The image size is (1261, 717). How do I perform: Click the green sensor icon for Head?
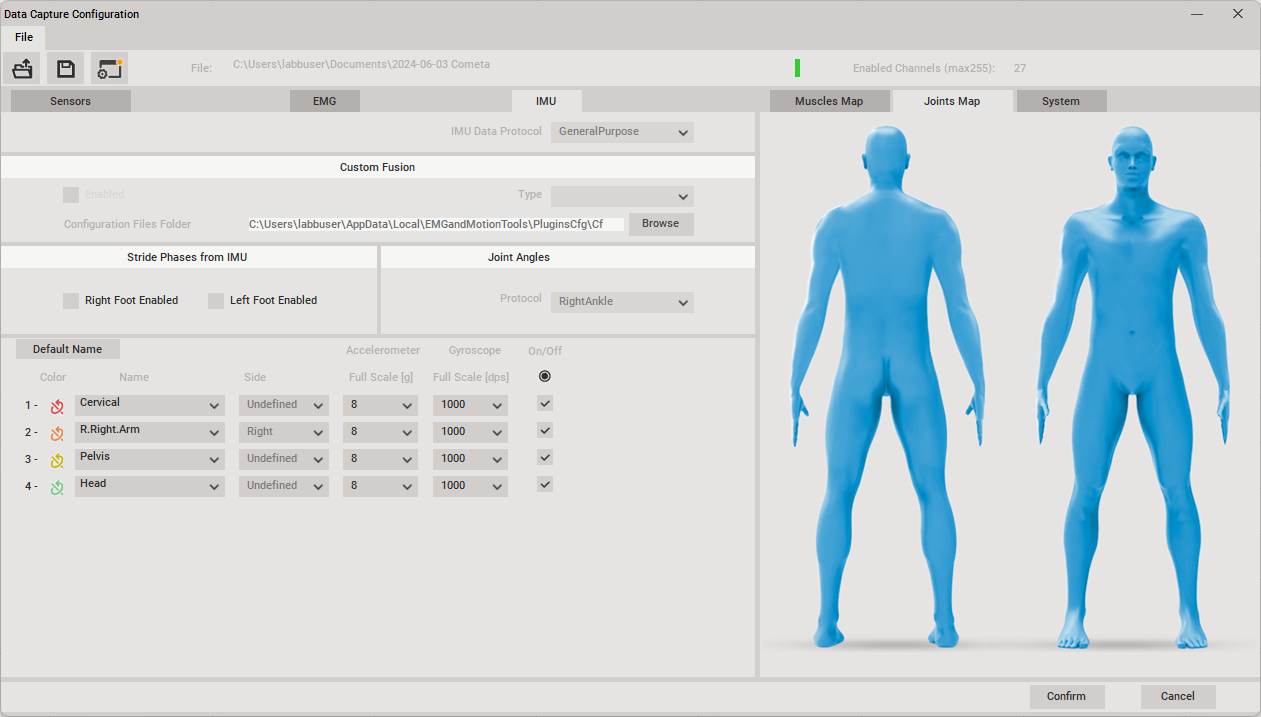58,487
